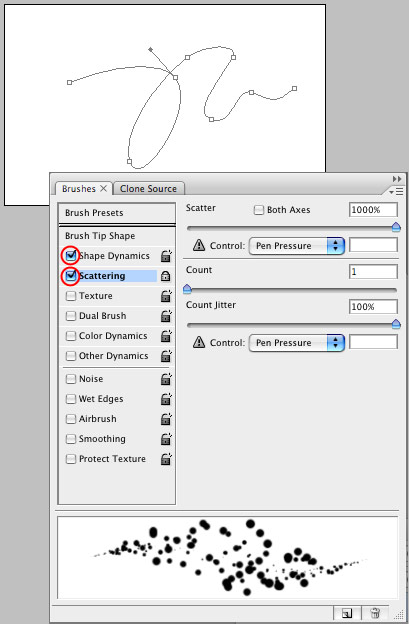Uncheck the Scattering checkbox

pos(71,275)
